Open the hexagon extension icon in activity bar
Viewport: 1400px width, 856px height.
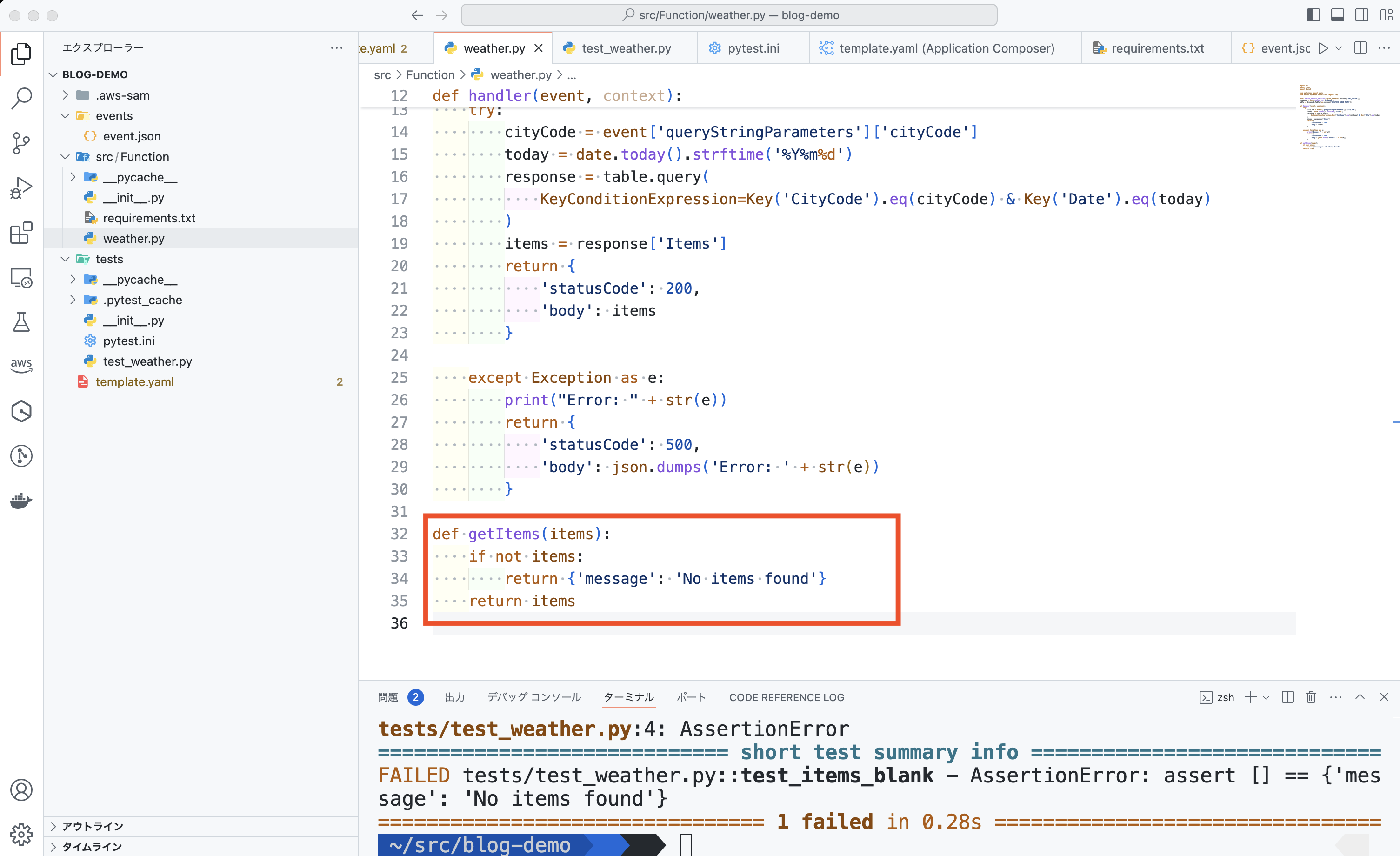click(x=21, y=411)
